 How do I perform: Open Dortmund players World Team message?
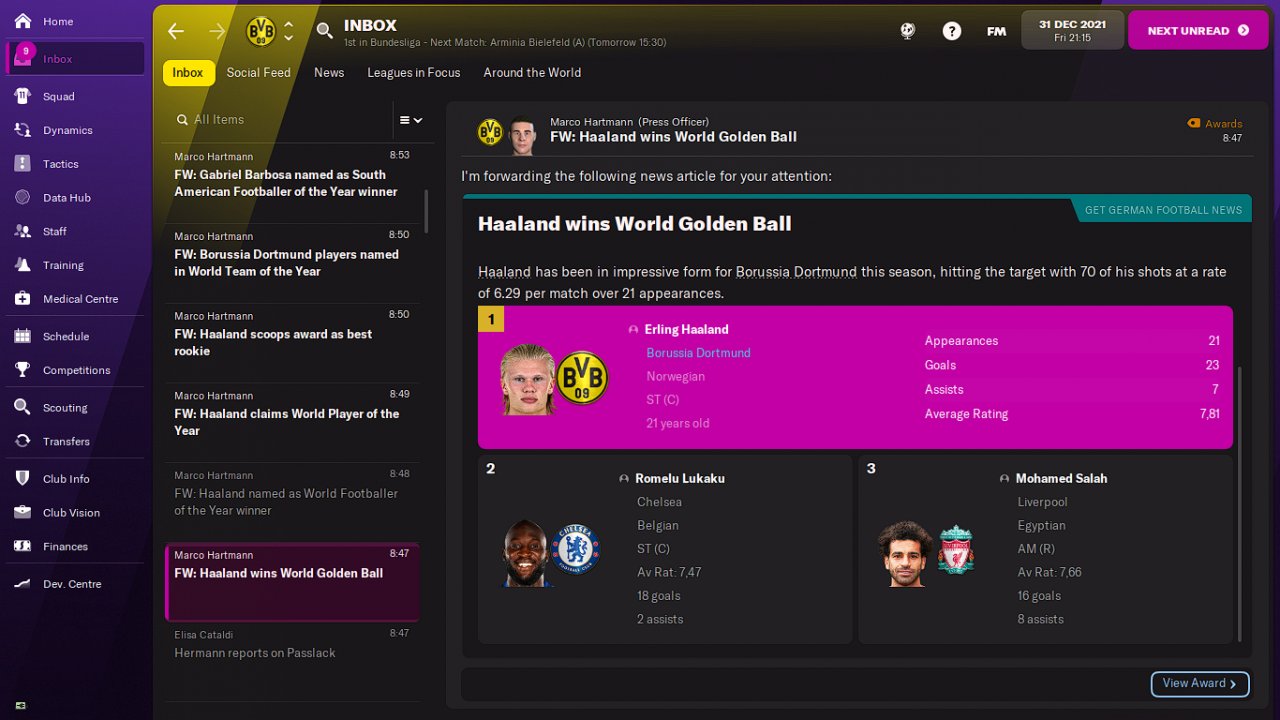click(x=292, y=263)
